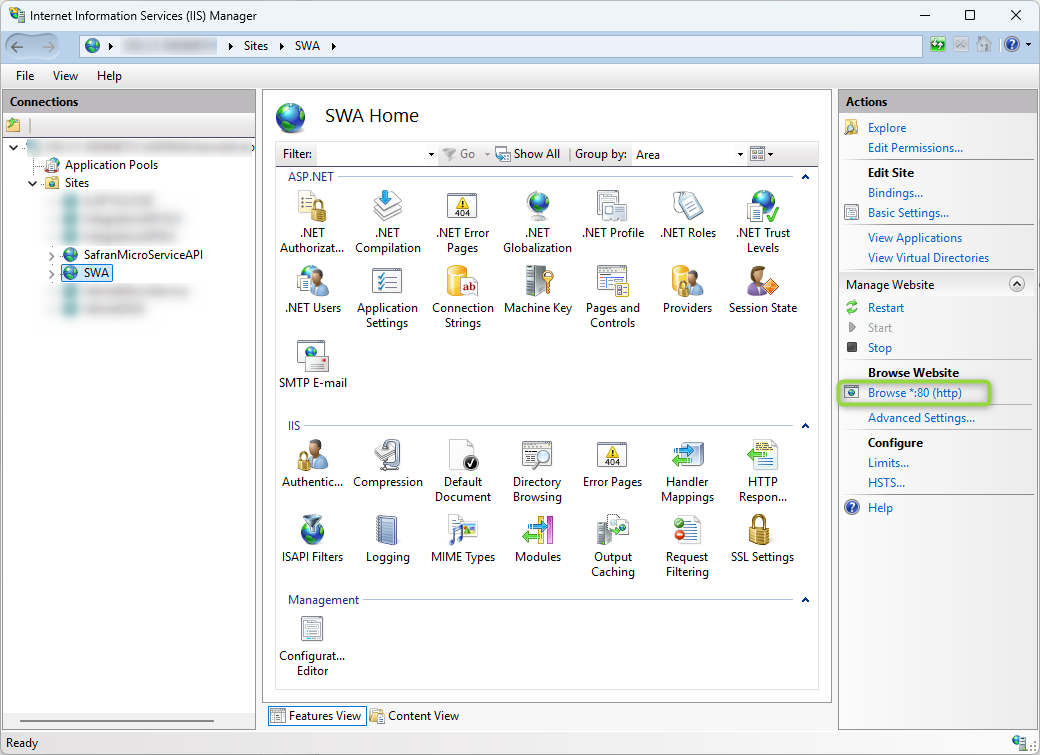
Task: Open Basic Settings... link
Action: (908, 213)
